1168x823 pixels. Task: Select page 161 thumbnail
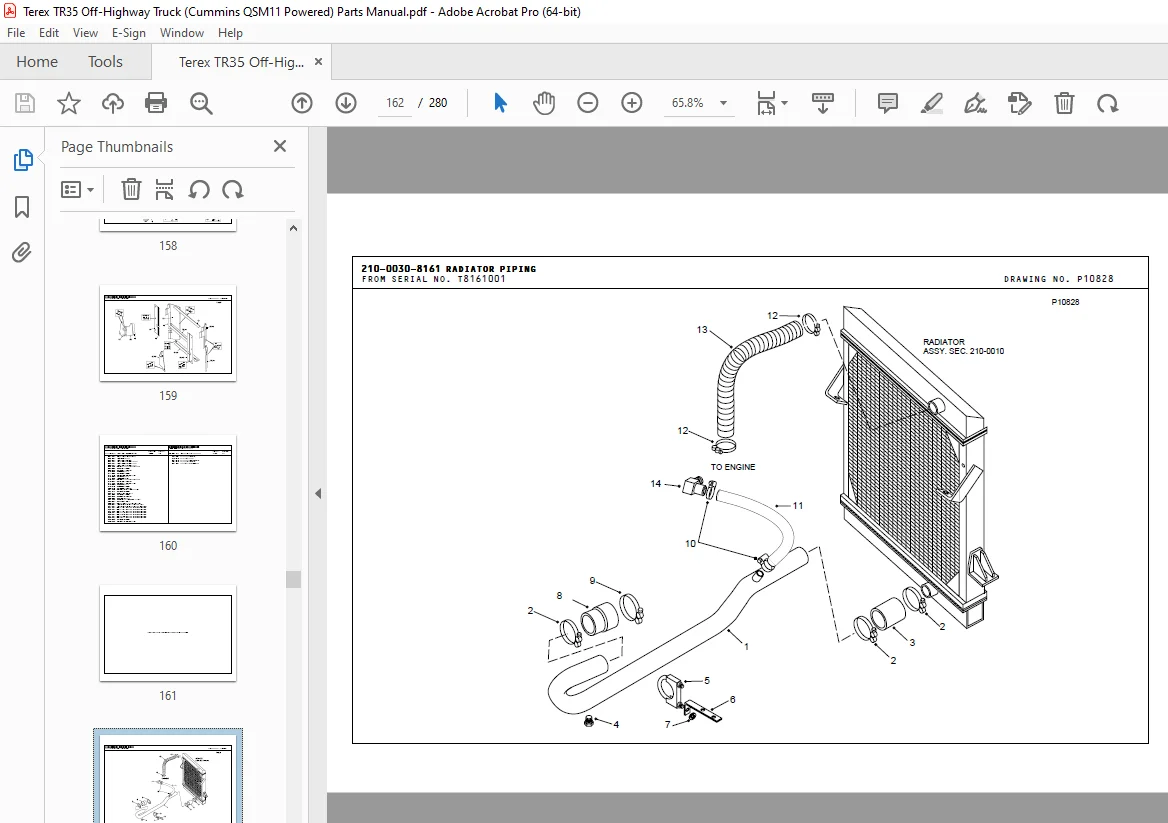(168, 634)
